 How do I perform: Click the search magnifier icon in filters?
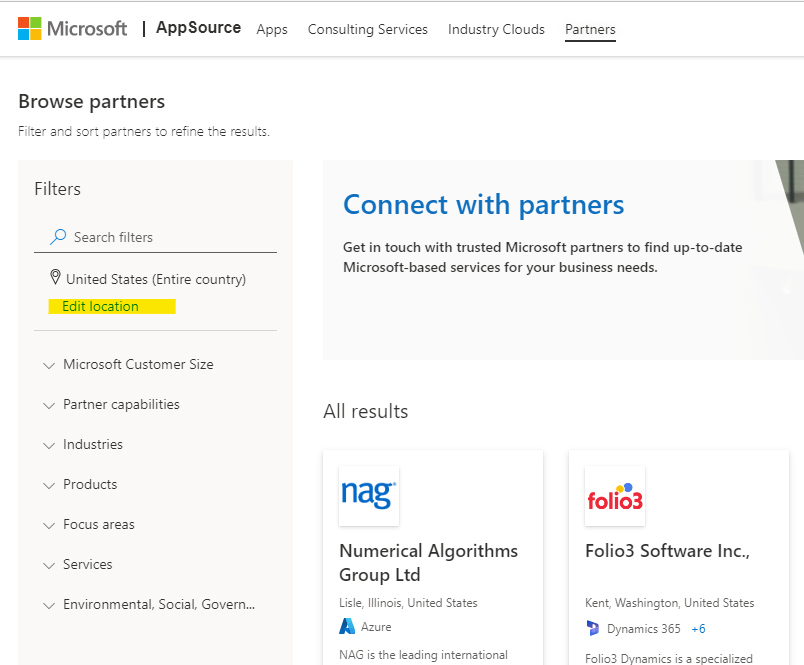click(x=58, y=237)
